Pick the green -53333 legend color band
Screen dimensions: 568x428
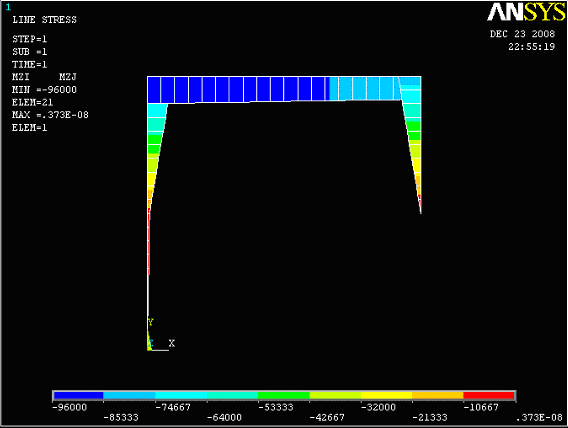[284, 395]
